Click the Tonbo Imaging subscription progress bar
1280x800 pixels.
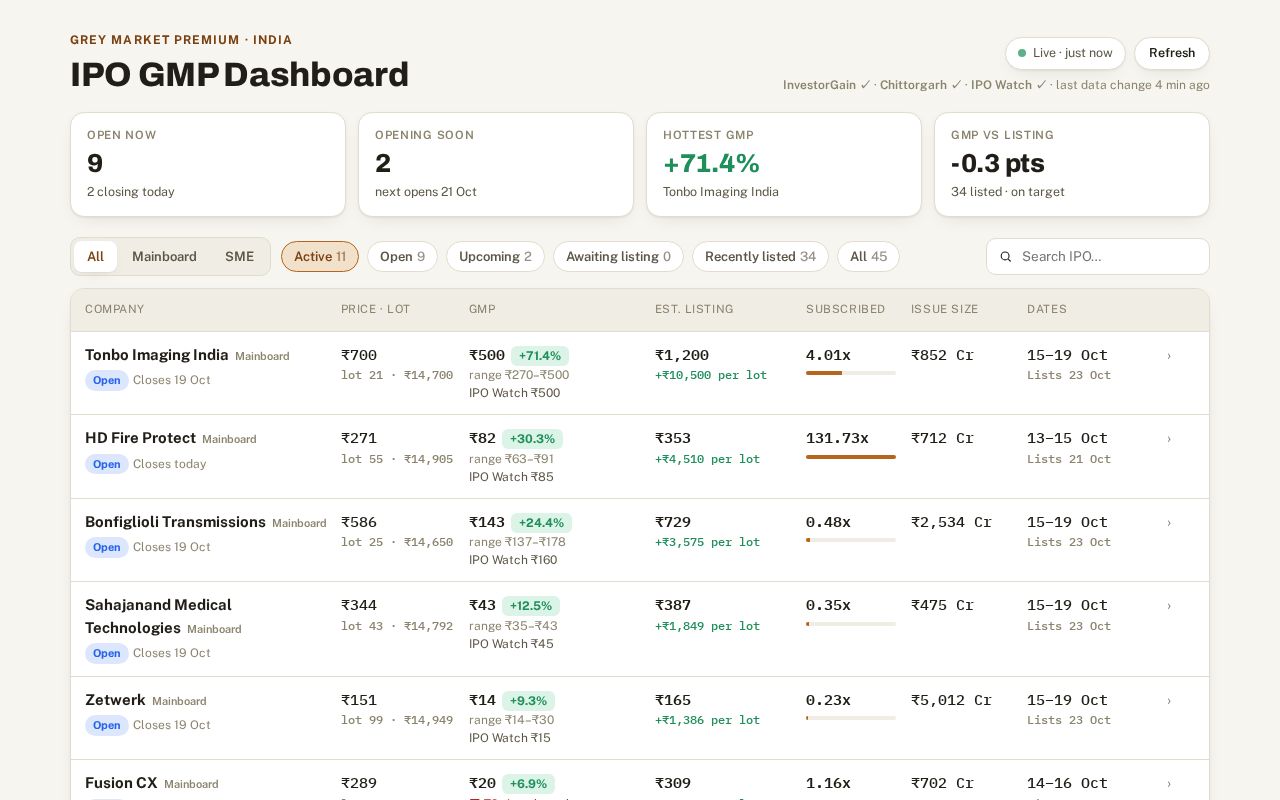click(851, 373)
